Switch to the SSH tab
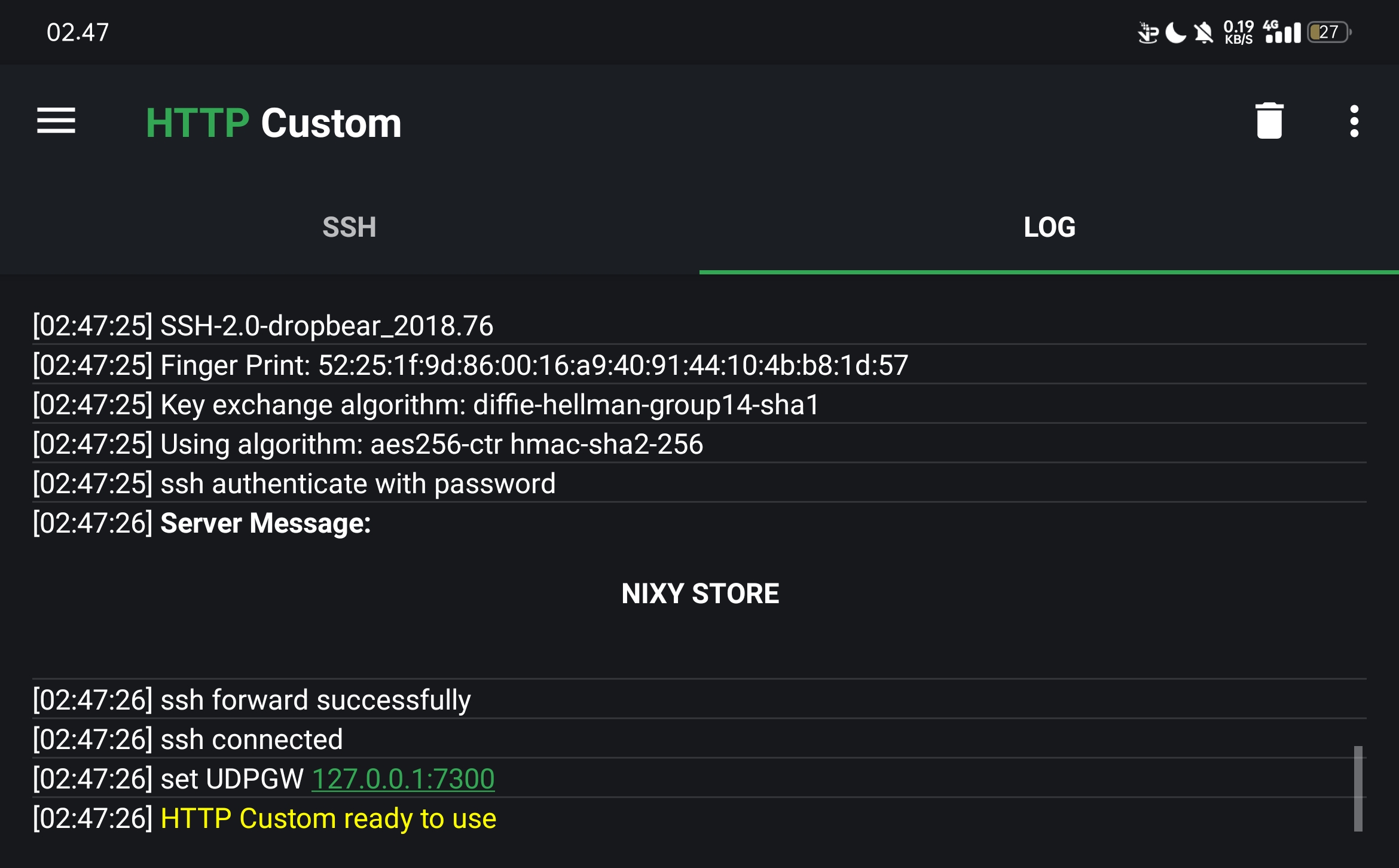The width and height of the screenshot is (1399, 868). click(349, 227)
